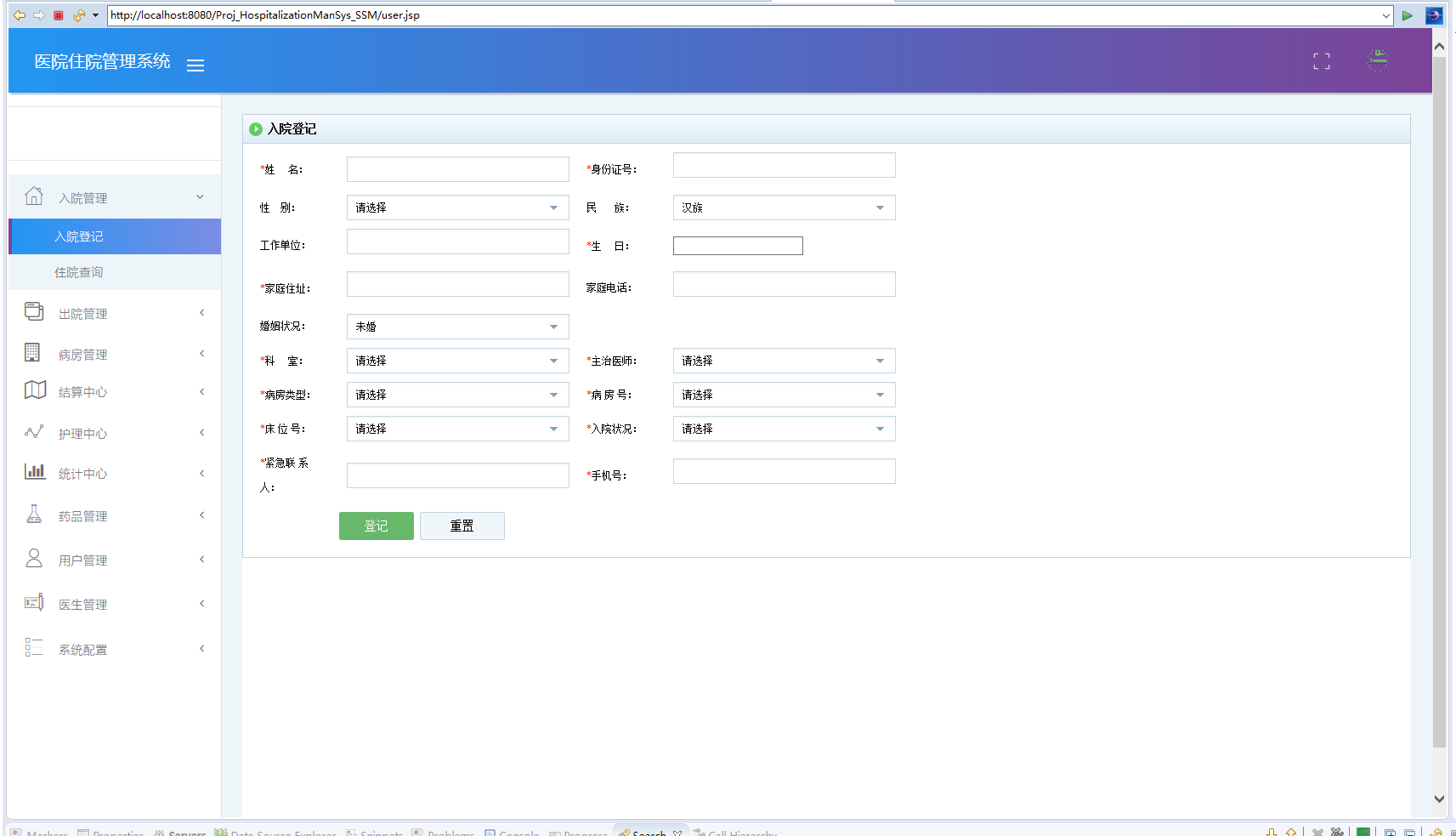Collapse the 入院管理 sidebar menu
This screenshot has height=836, width=1456.
point(115,197)
